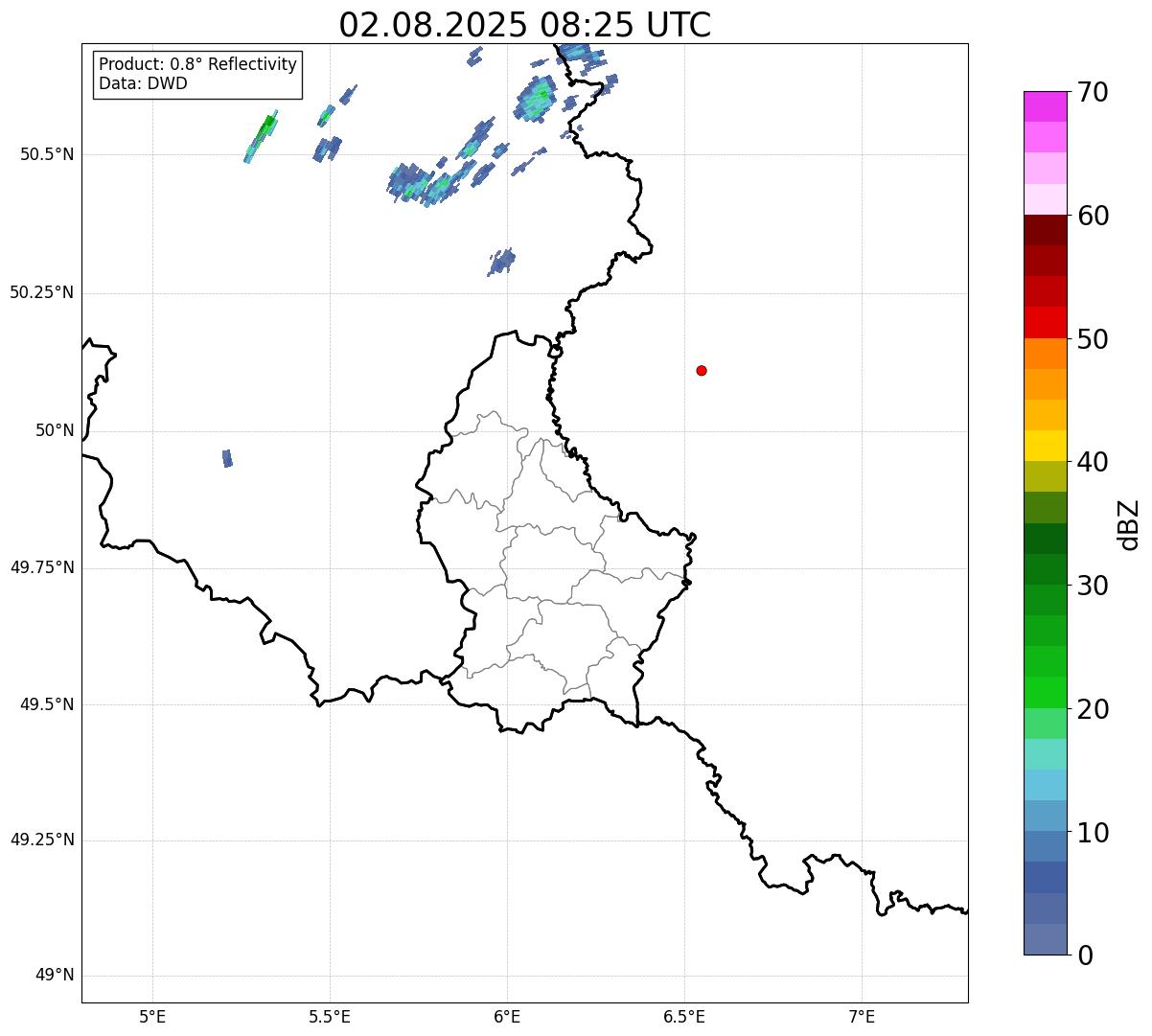This screenshot has height=1036, width=1152.
Task: Click the small isolated echo near 5.2°E 49.95°N
Action: (x=227, y=458)
